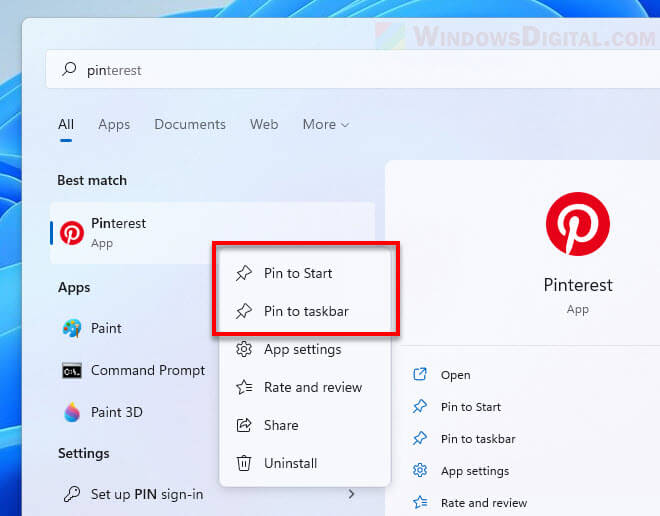Click Pin to taskbar in preview pane
Viewport: 660px width, 516px height.
[478, 439]
